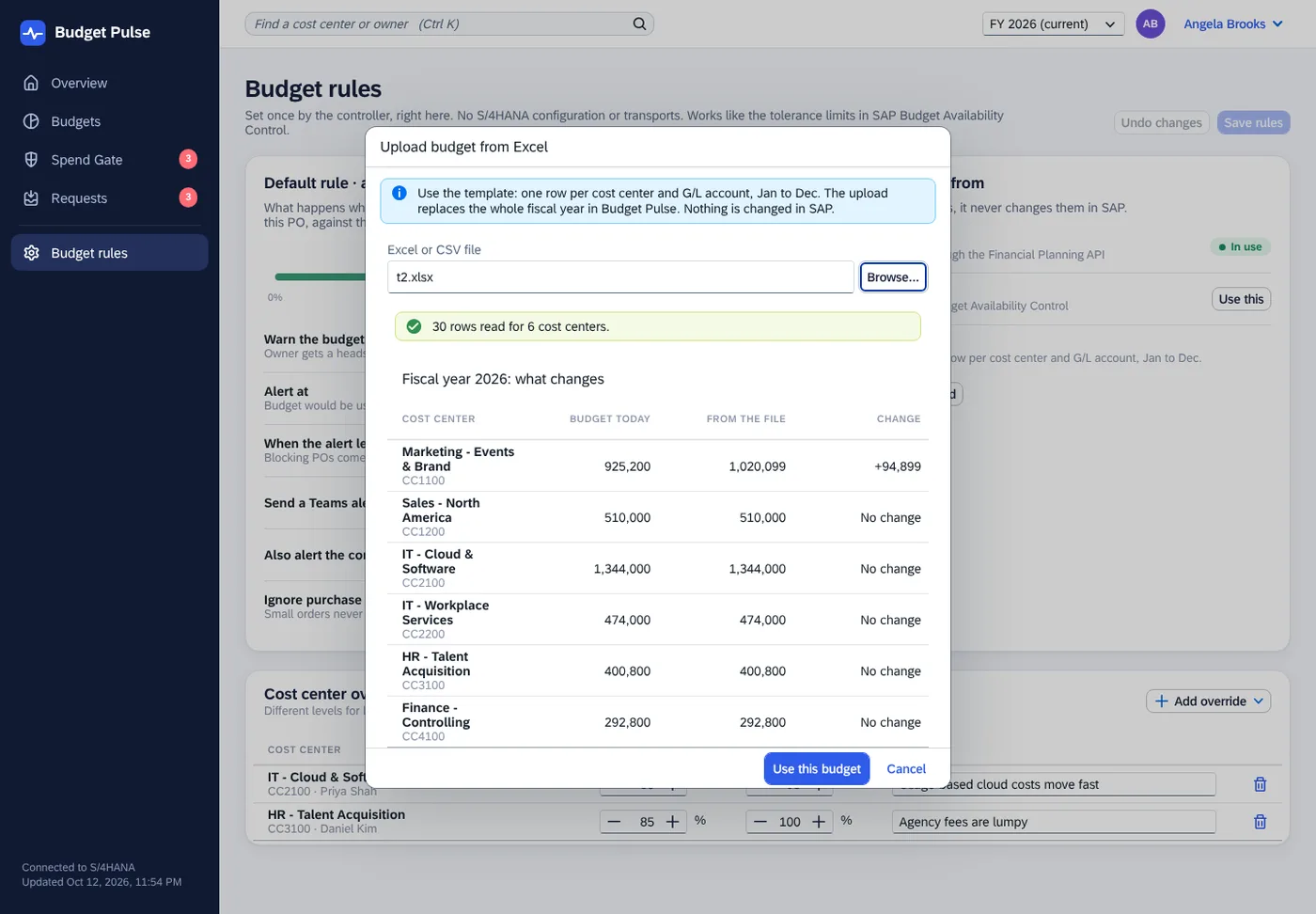The image size is (1316, 914).
Task: Click the Spend Gate notification badge
Action: [x=188, y=159]
